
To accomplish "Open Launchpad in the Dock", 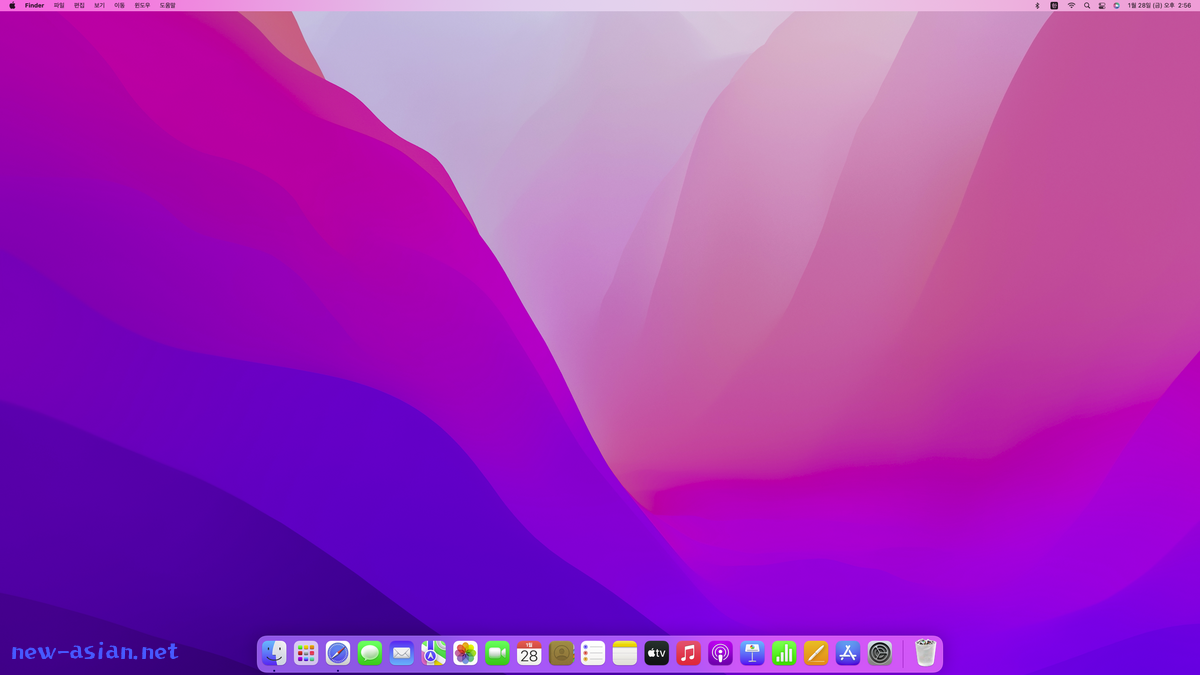I will coord(306,653).
